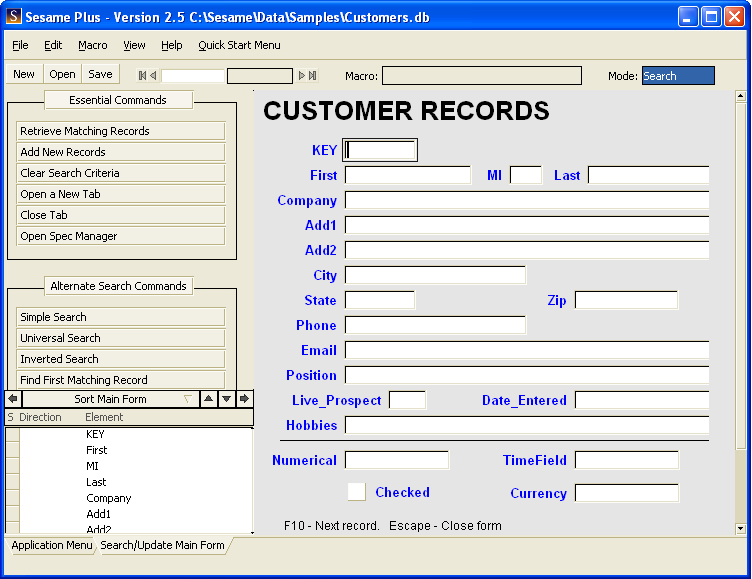
Task: Click Add New Records
Action: (x=121, y=152)
